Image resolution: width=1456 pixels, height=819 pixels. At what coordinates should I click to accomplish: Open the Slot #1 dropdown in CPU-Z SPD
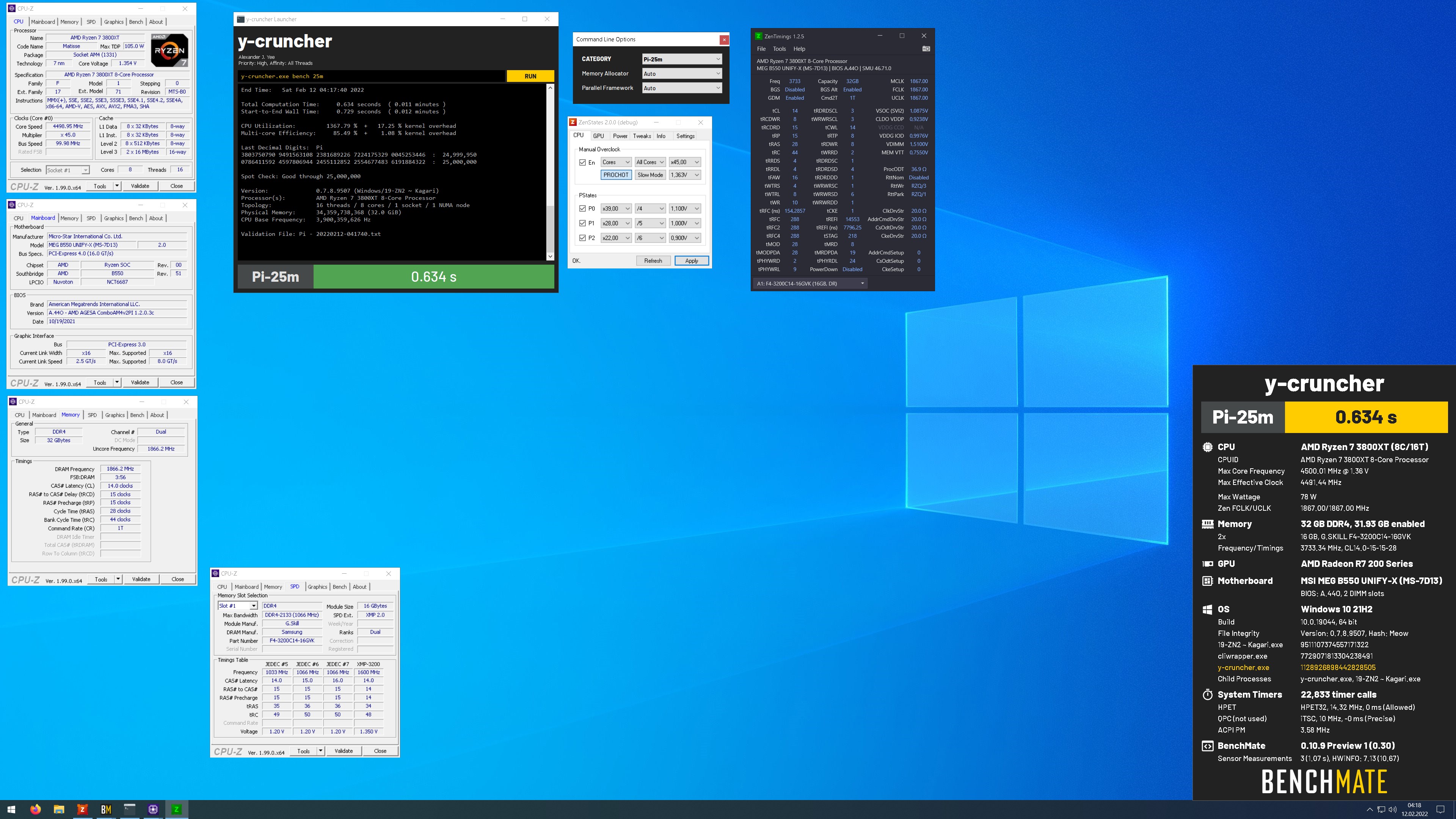[237, 606]
